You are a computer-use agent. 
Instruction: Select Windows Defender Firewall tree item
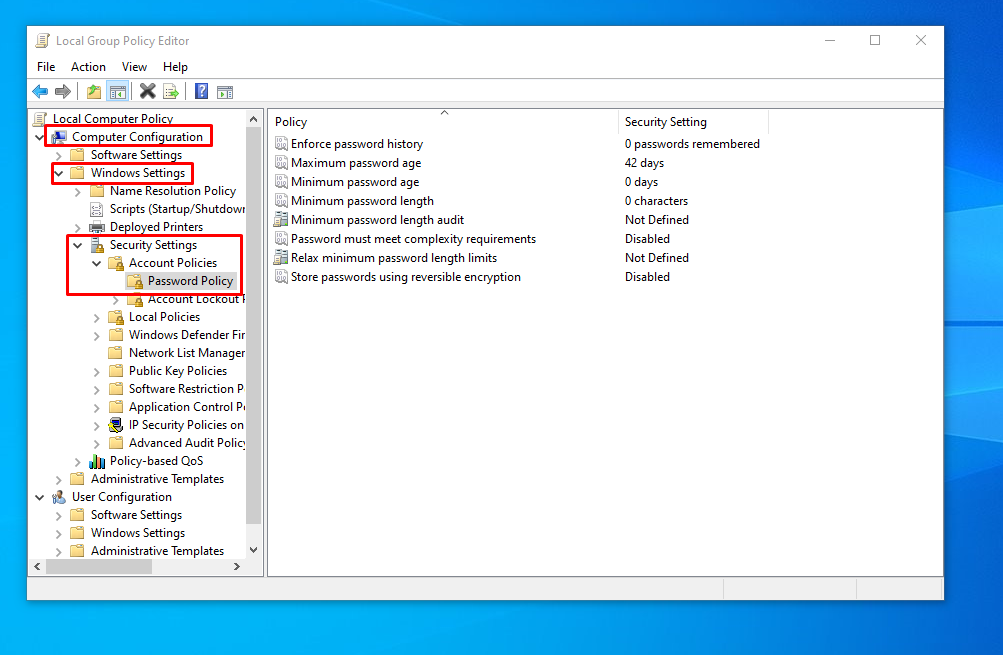187,335
